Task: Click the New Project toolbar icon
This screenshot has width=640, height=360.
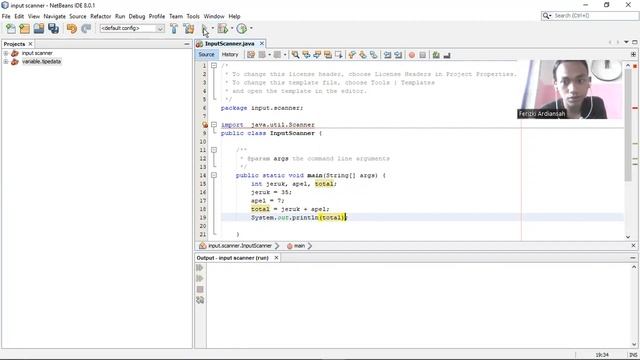Action: [24, 29]
